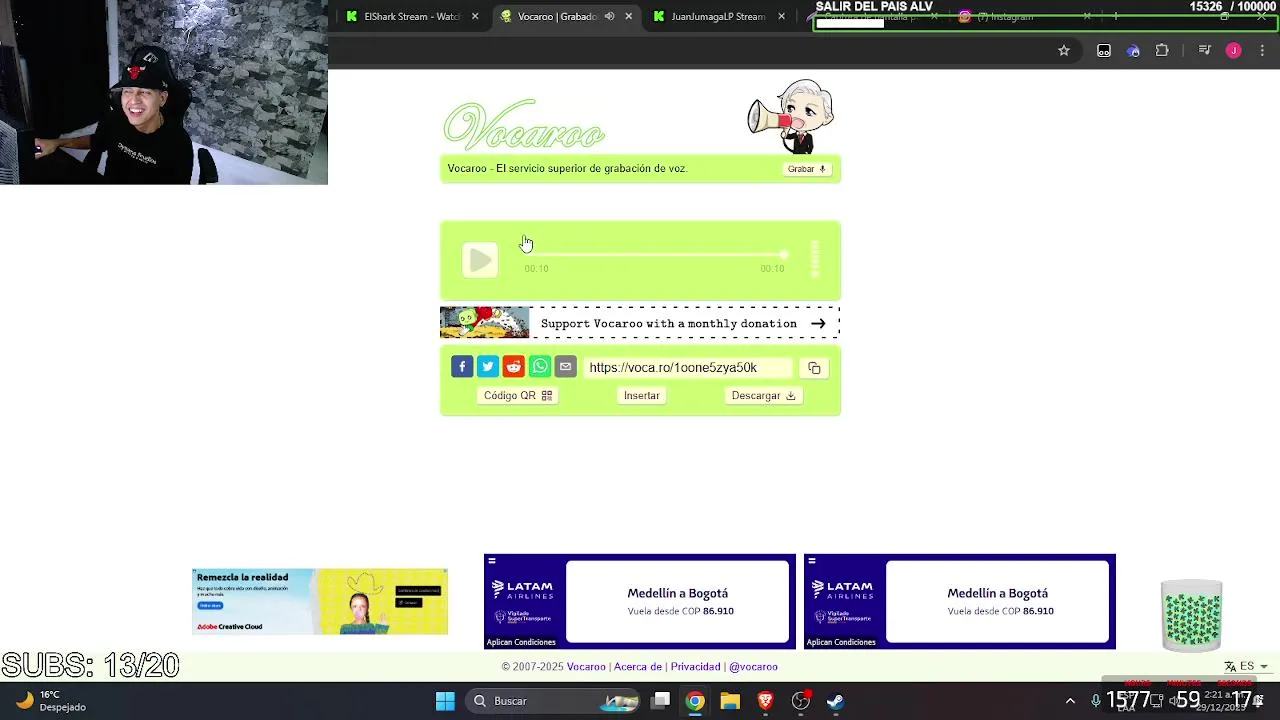This screenshot has width=1280, height=720.
Task: Click the audio progress bar handle
Action: point(783,255)
